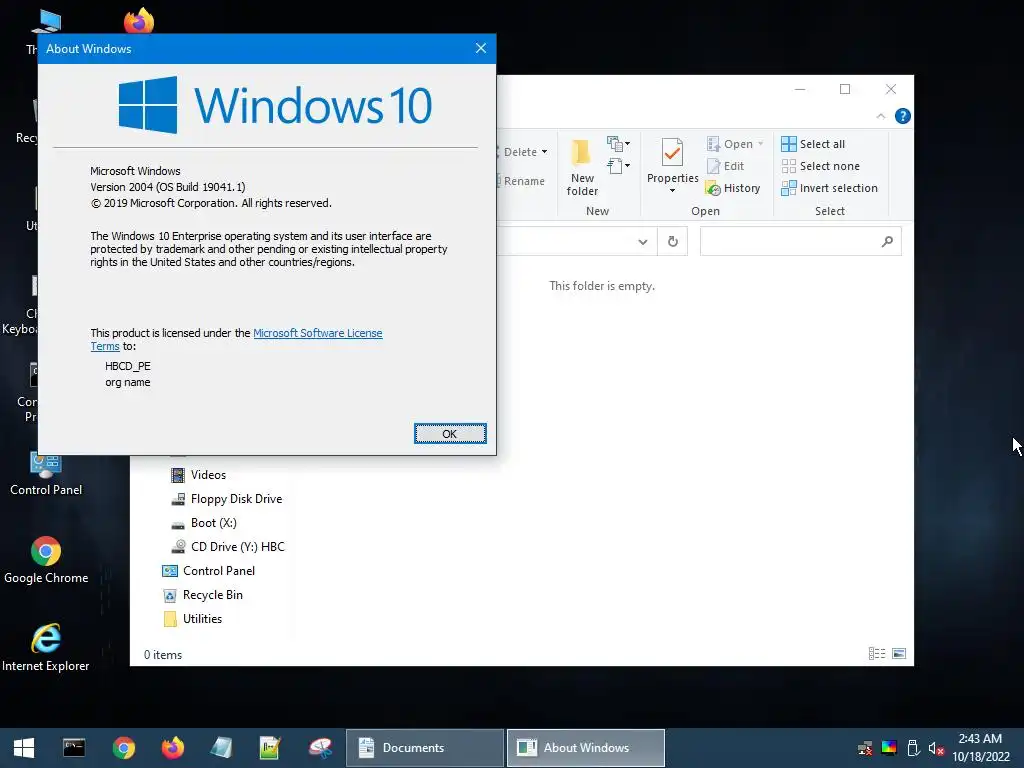Launch Firefox from the taskbar
This screenshot has height=768, width=1024.
(x=172, y=748)
